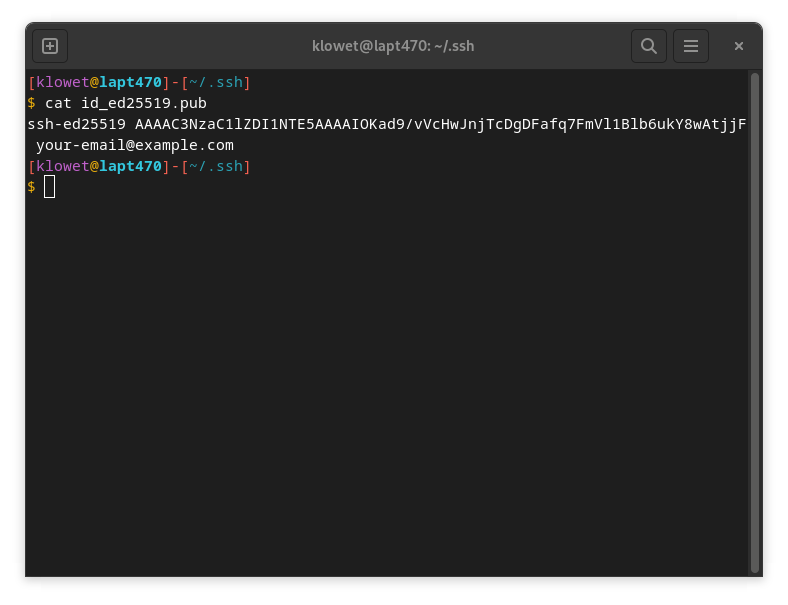Click the your-email@example.com comment text

tap(134, 145)
